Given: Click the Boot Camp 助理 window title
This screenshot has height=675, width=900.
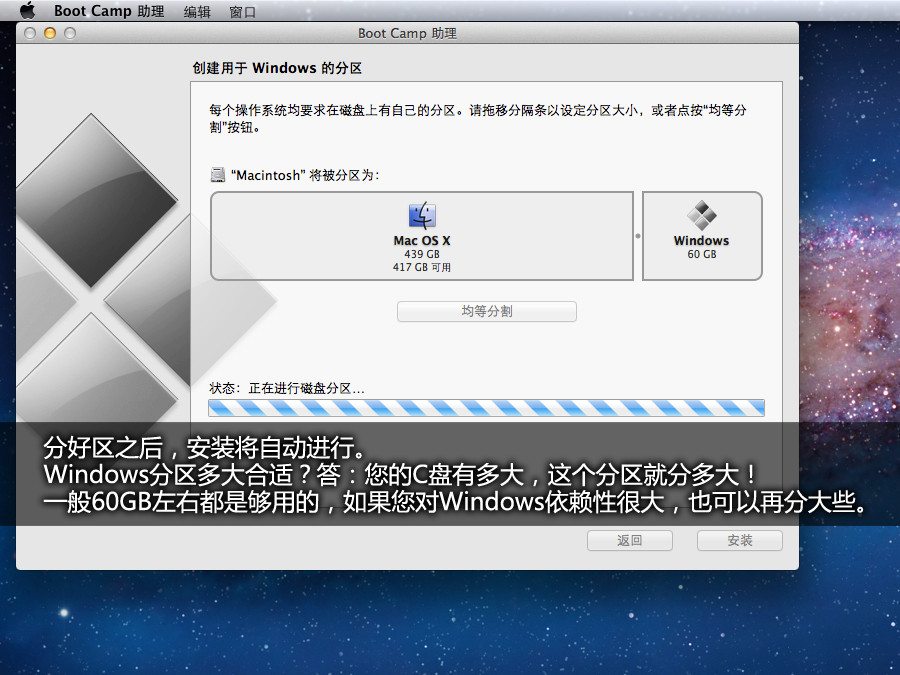Looking at the screenshot, I should coord(407,33).
